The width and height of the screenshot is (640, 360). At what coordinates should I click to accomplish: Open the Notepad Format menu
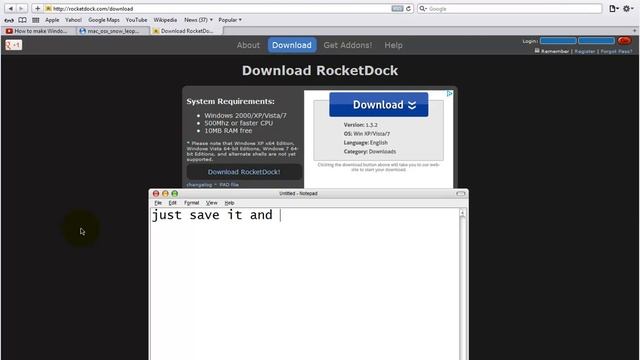pyautogui.click(x=191, y=203)
